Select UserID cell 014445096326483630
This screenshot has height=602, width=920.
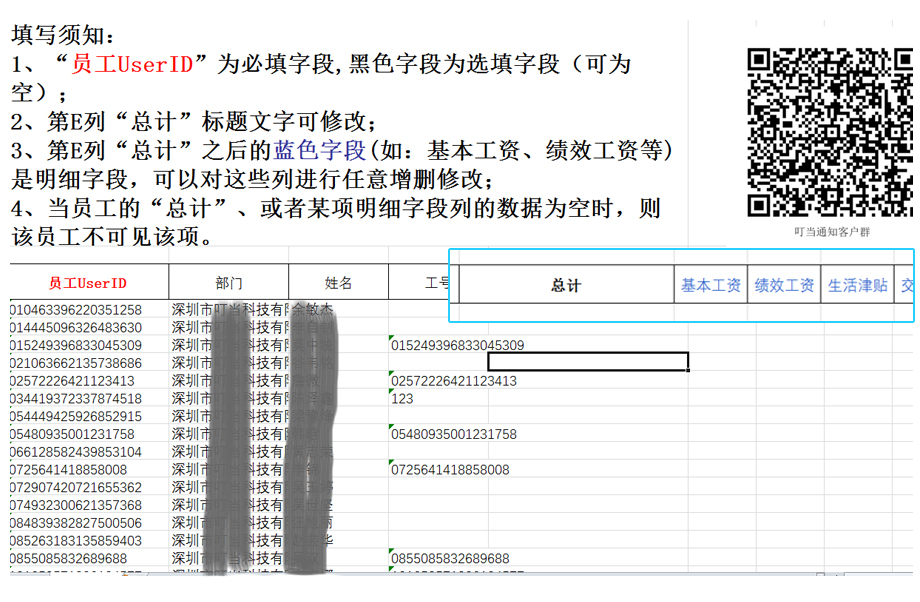point(76,328)
